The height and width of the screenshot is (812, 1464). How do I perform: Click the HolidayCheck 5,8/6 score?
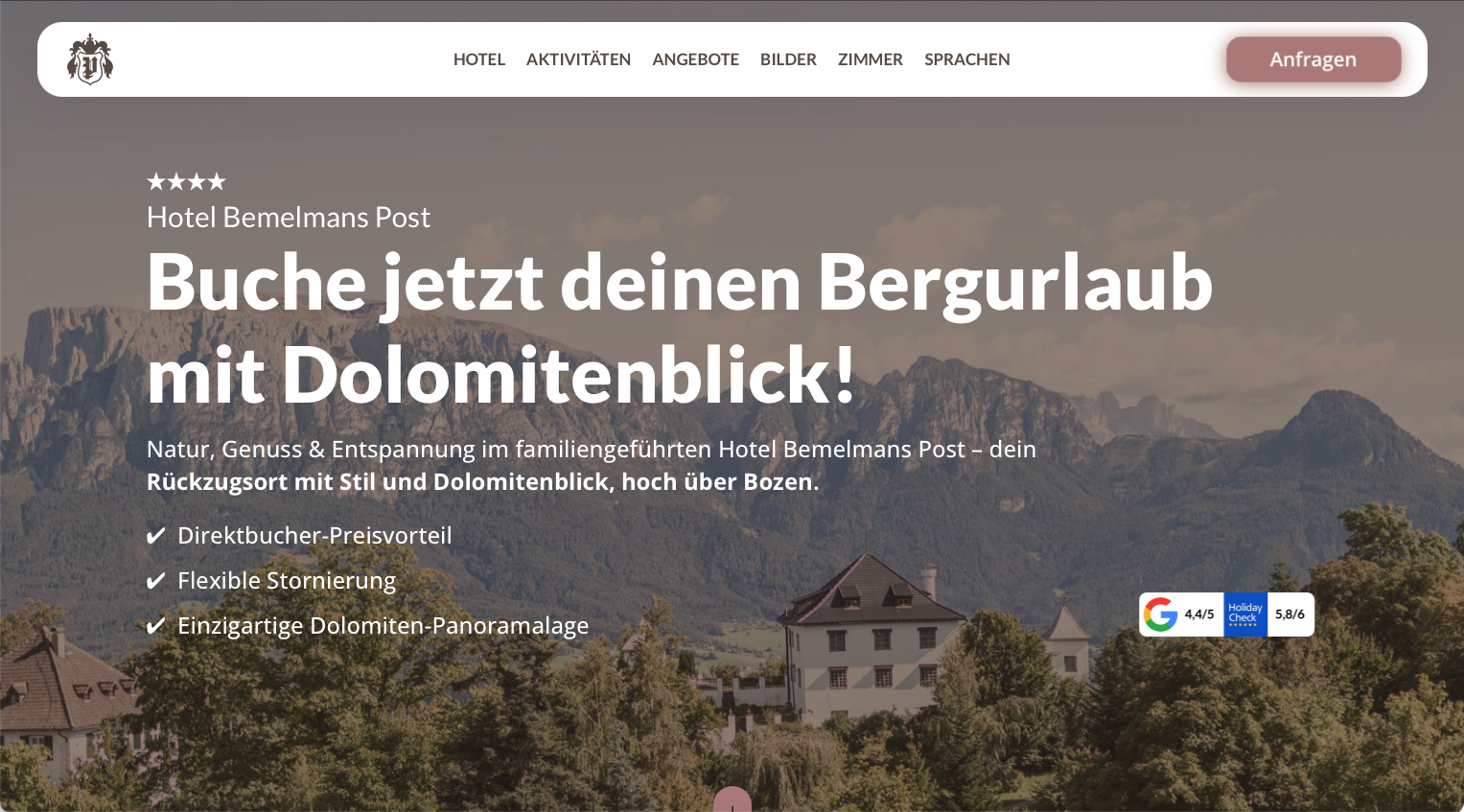(x=1290, y=615)
